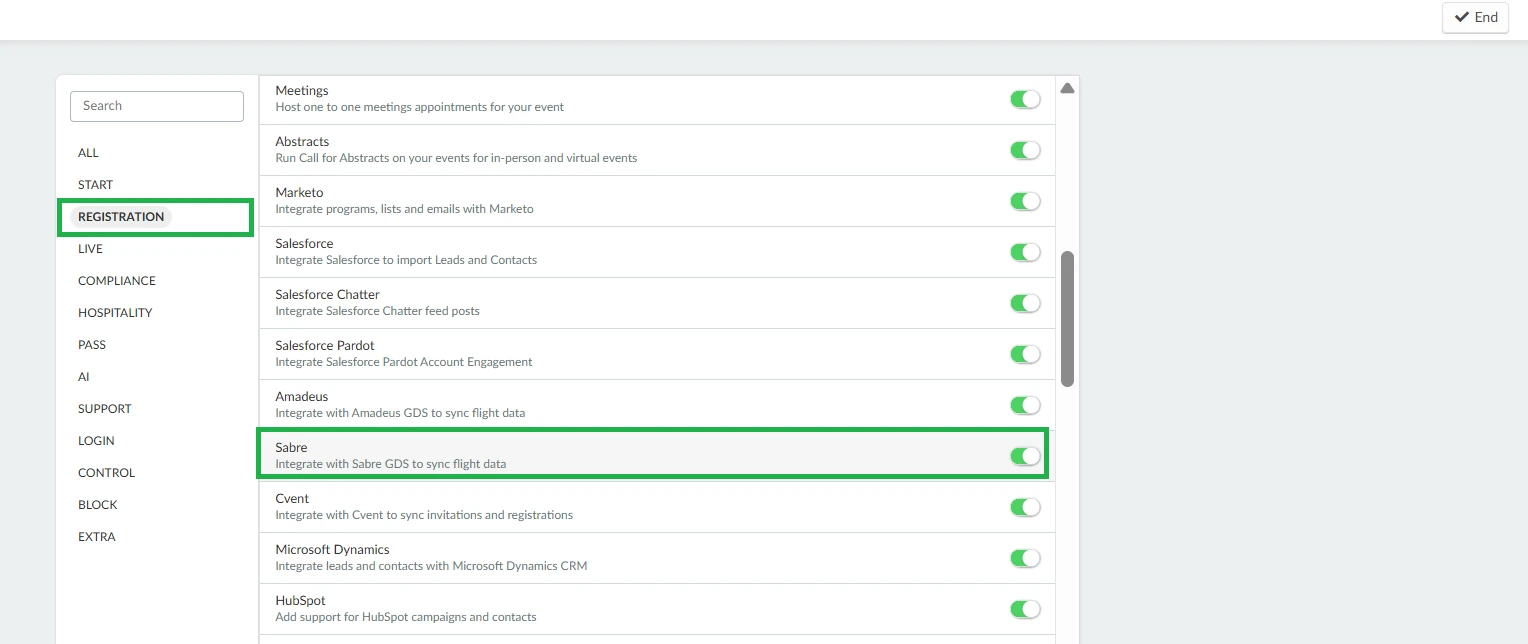Click 'Host one to one meetings appointments' description
This screenshot has width=1528, height=644.
coord(420,107)
